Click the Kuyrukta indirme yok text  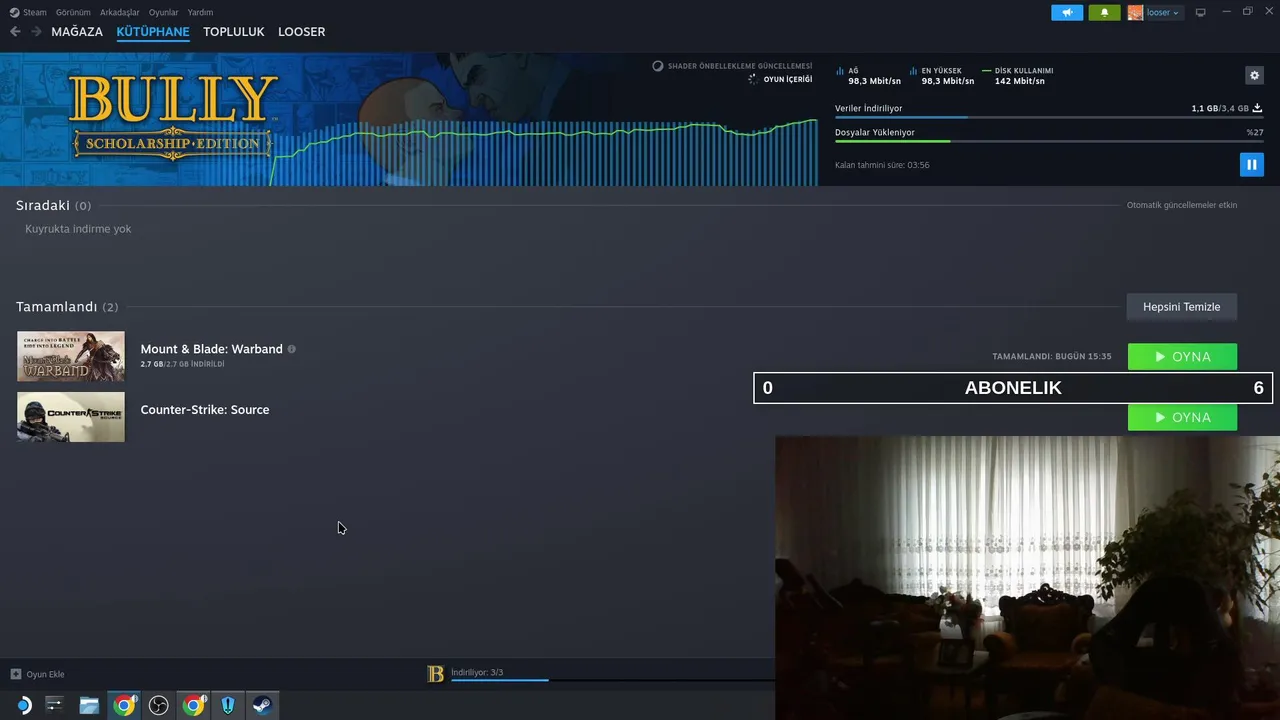[78, 229]
